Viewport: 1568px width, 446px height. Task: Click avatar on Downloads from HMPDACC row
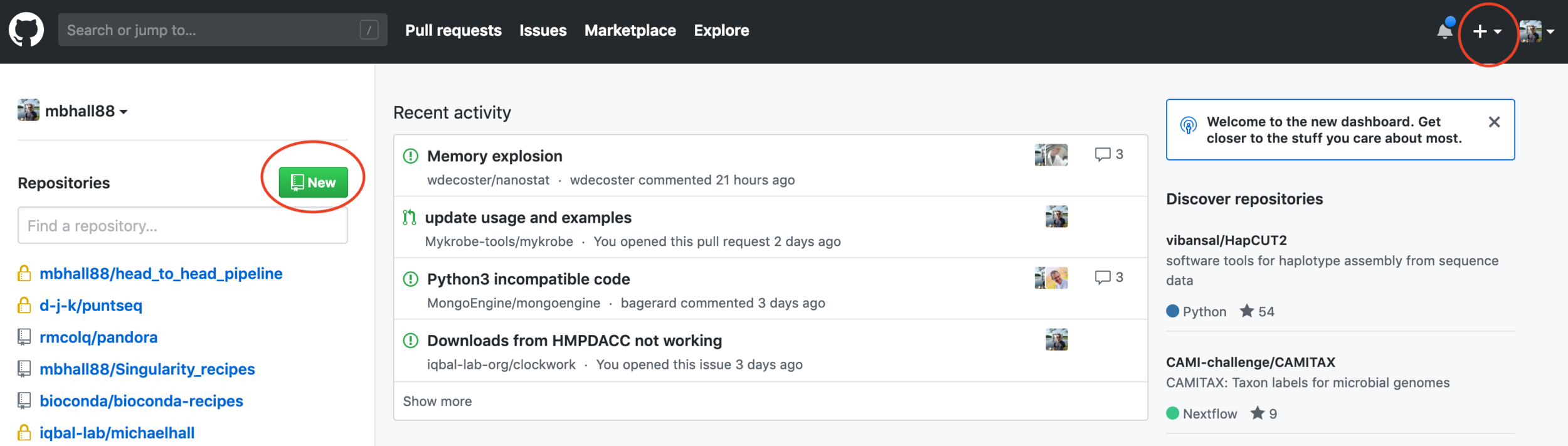click(x=1057, y=339)
